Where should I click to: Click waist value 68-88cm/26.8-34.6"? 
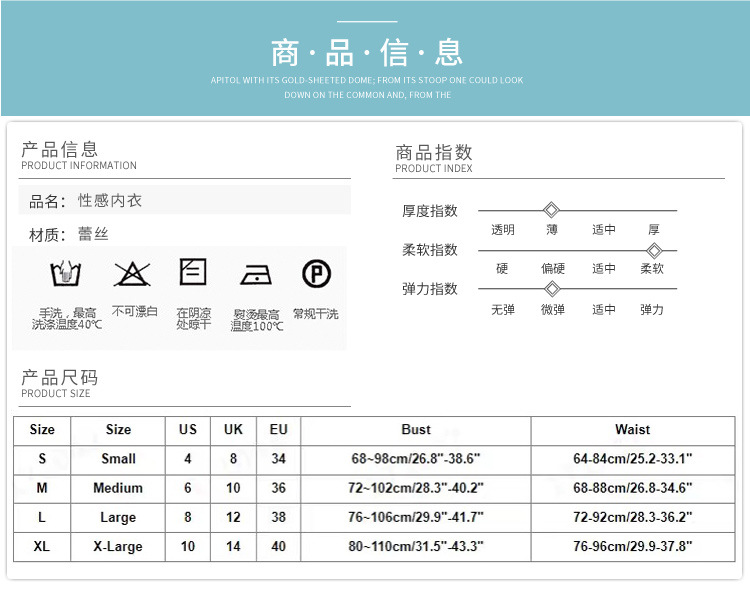click(x=632, y=488)
